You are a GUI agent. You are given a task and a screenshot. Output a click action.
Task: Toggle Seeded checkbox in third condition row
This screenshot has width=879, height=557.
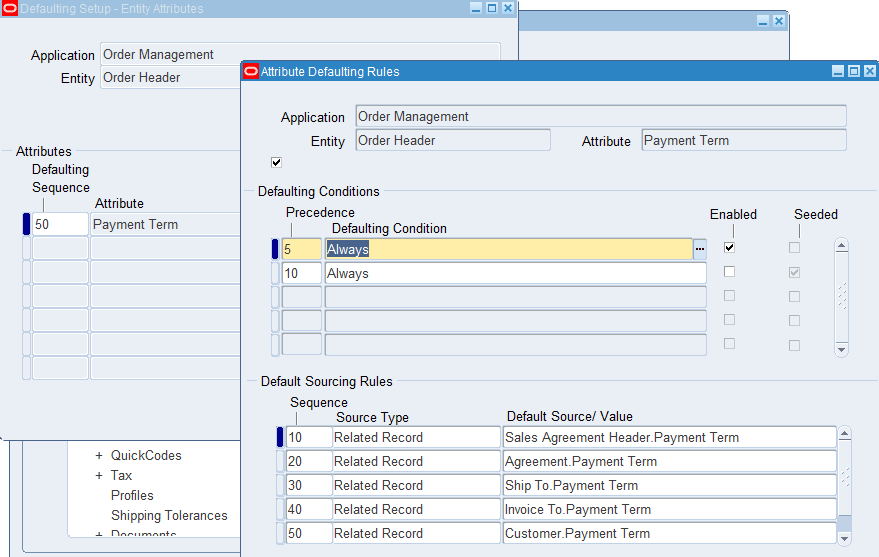tap(794, 296)
